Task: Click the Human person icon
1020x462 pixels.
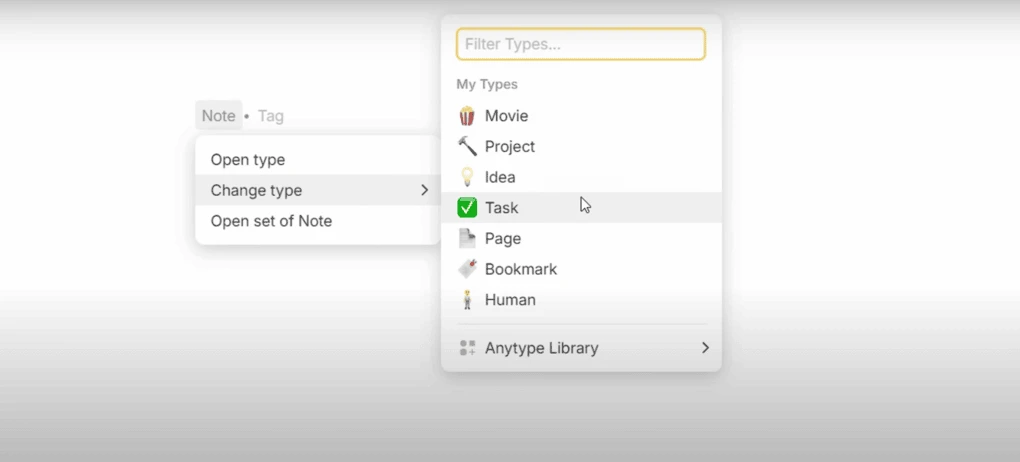Action: pyautogui.click(x=467, y=299)
